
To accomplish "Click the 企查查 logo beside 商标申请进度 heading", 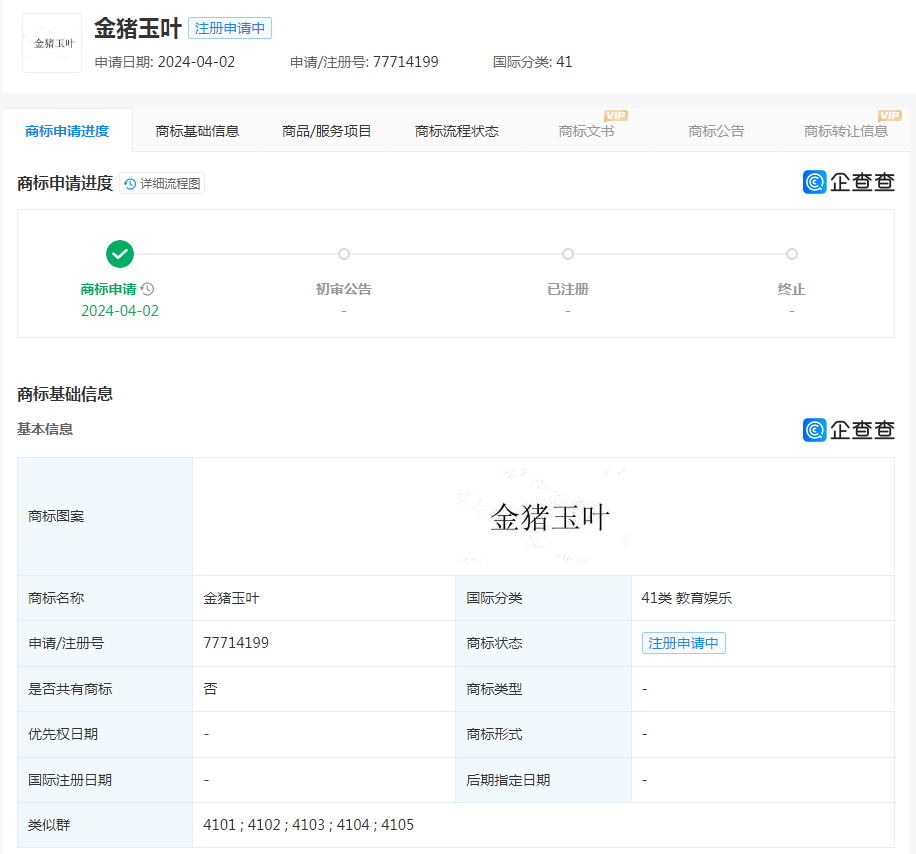I will (848, 182).
